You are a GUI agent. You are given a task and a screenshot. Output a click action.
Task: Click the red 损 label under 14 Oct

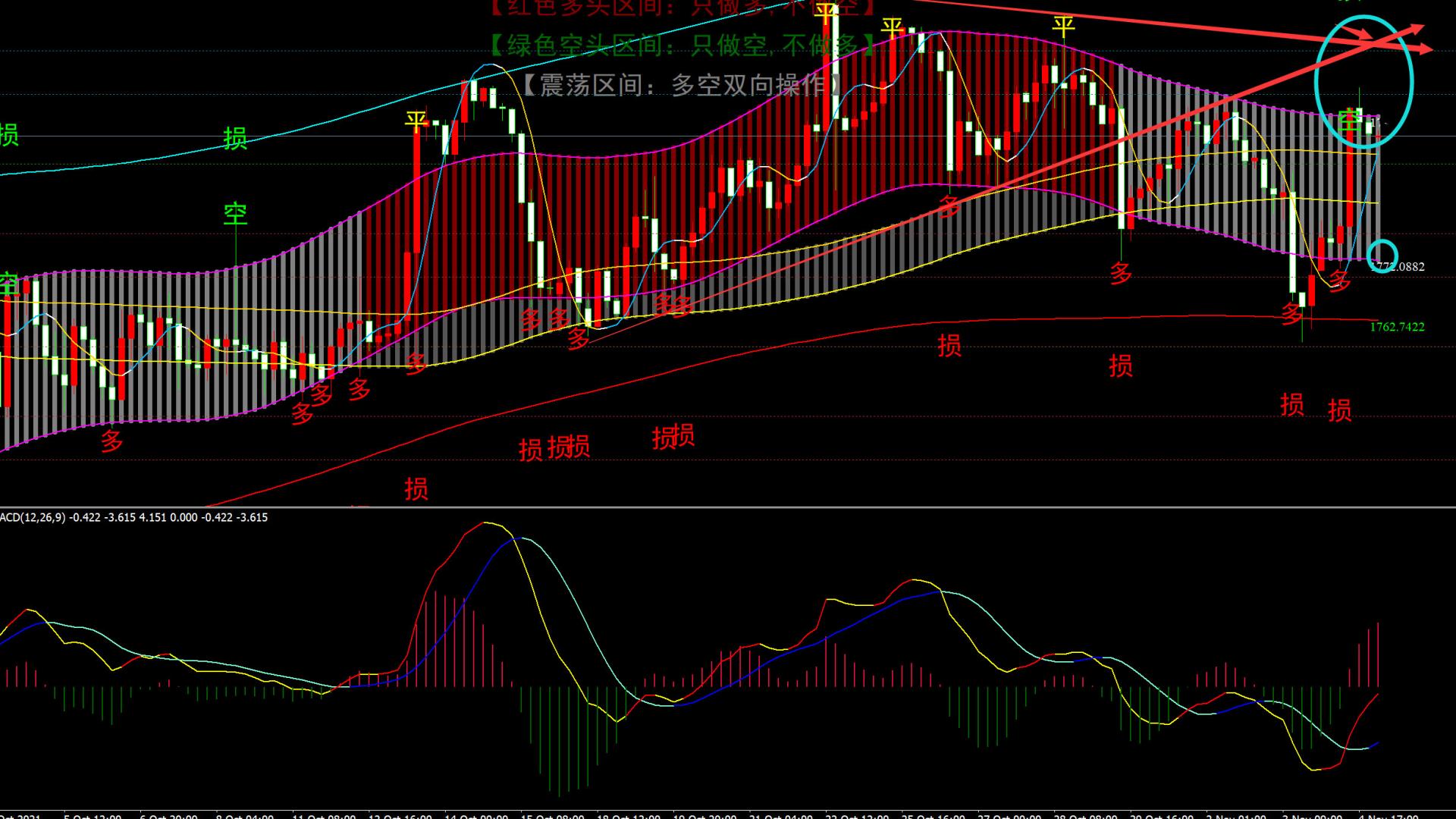[x=416, y=488]
